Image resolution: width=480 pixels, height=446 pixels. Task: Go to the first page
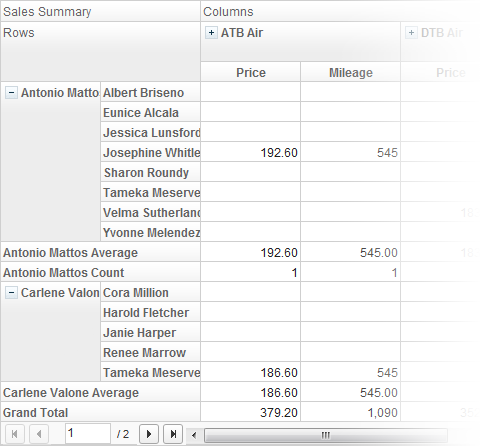pyautogui.click(x=14, y=434)
